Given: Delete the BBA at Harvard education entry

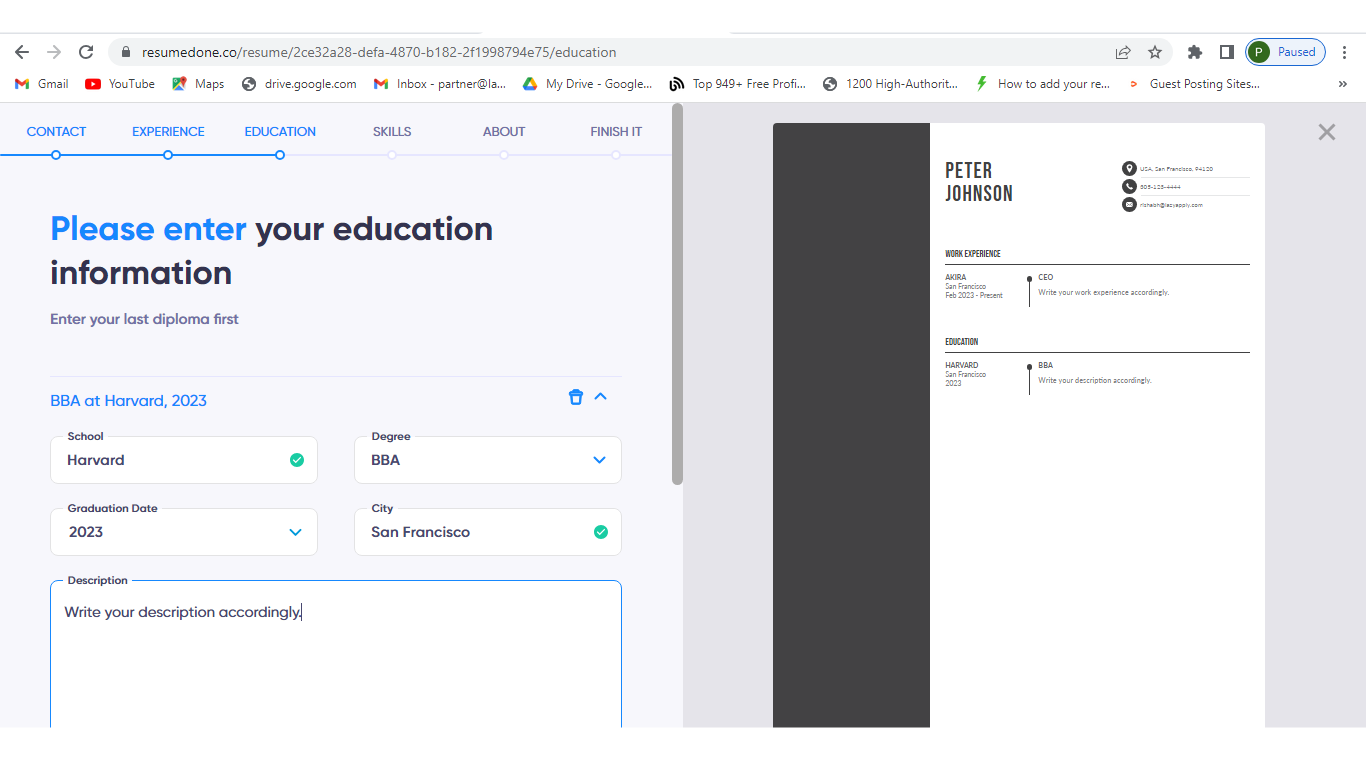Looking at the screenshot, I should (x=575, y=397).
